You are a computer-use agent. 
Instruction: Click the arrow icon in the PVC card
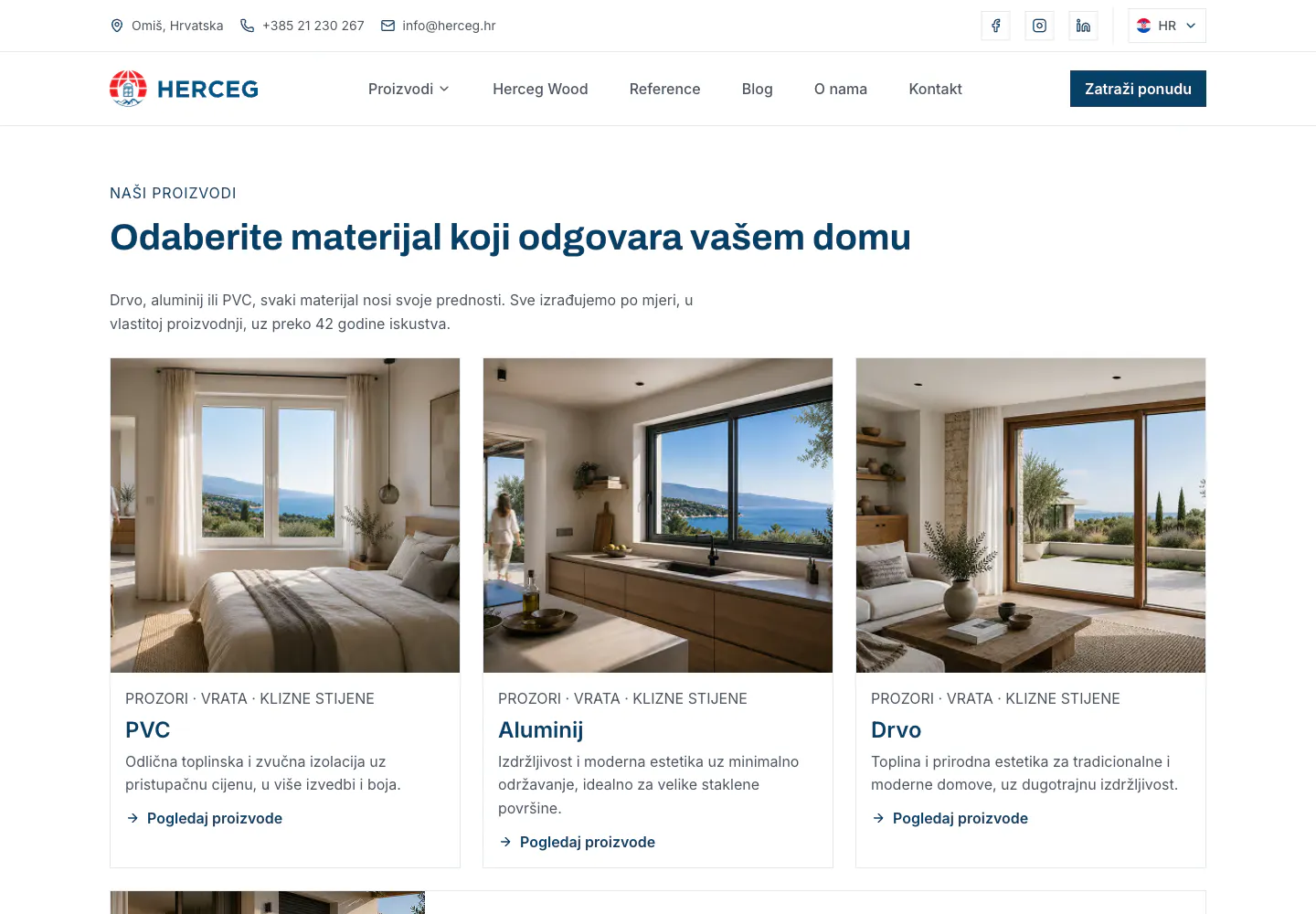click(133, 818)
